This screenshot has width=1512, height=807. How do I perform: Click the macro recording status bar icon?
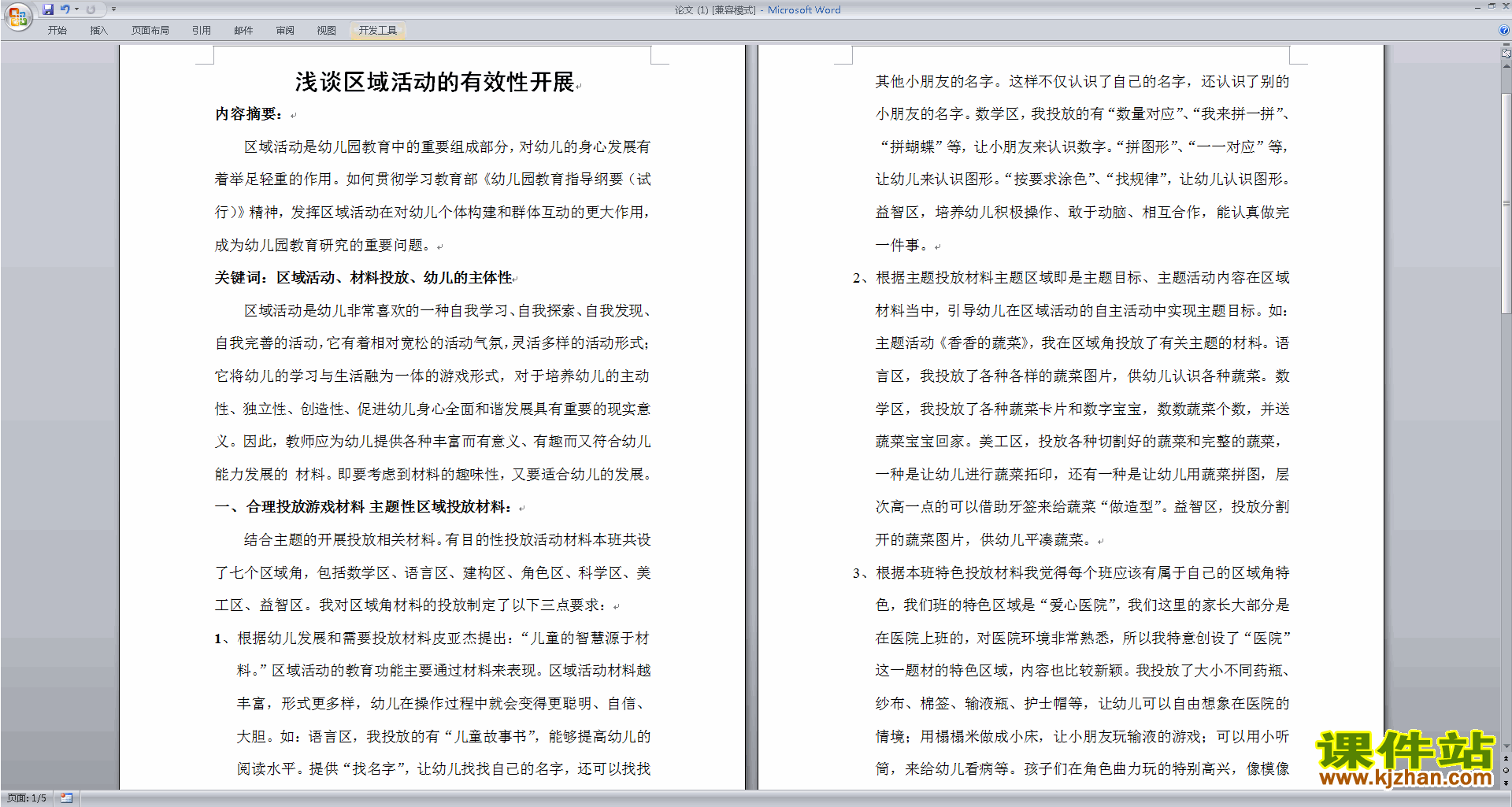pyautogui.click(x=67, y=798)
